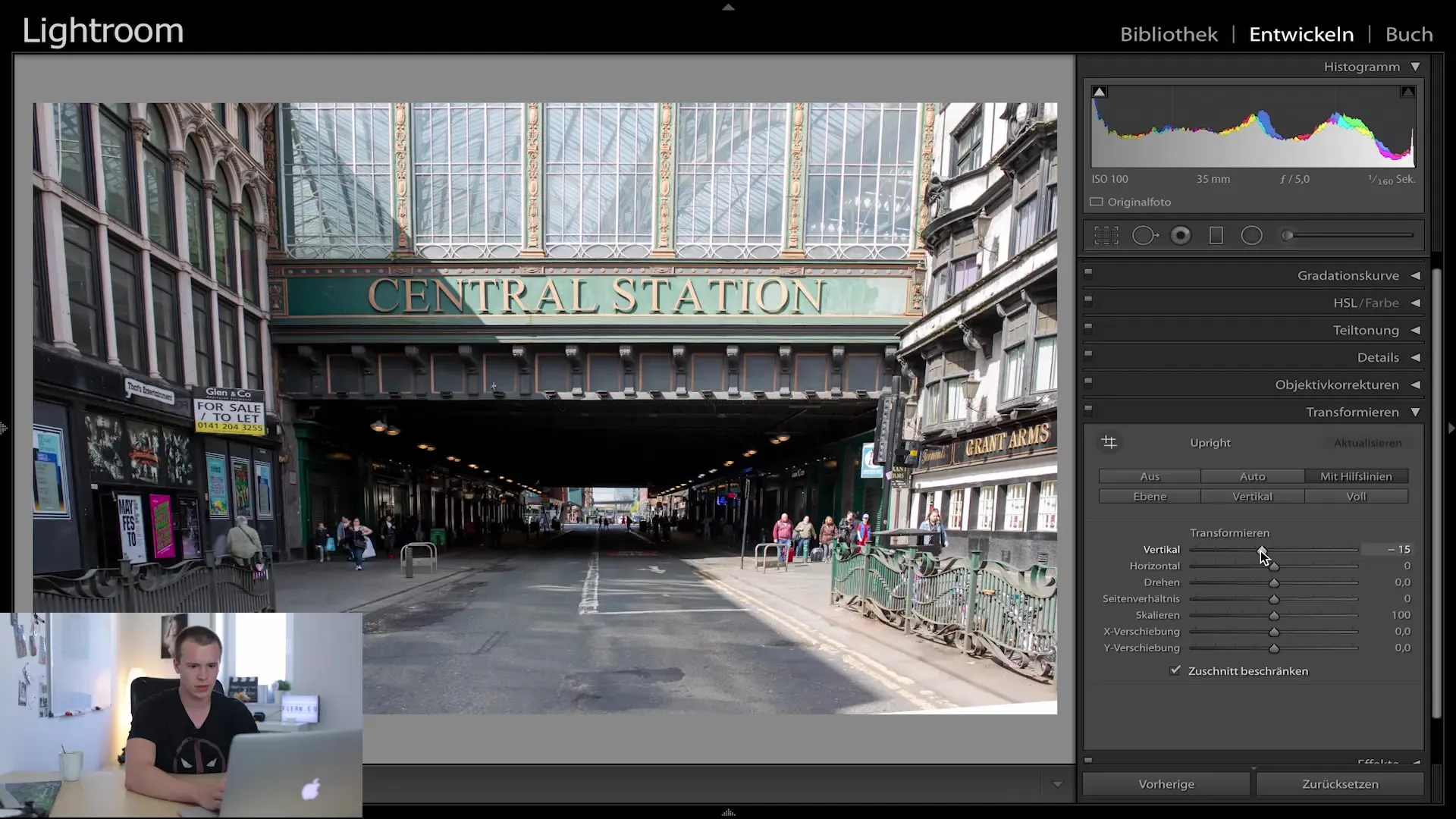Choose Mit Hilfslinien Upright mode

tap(1356, 476)
